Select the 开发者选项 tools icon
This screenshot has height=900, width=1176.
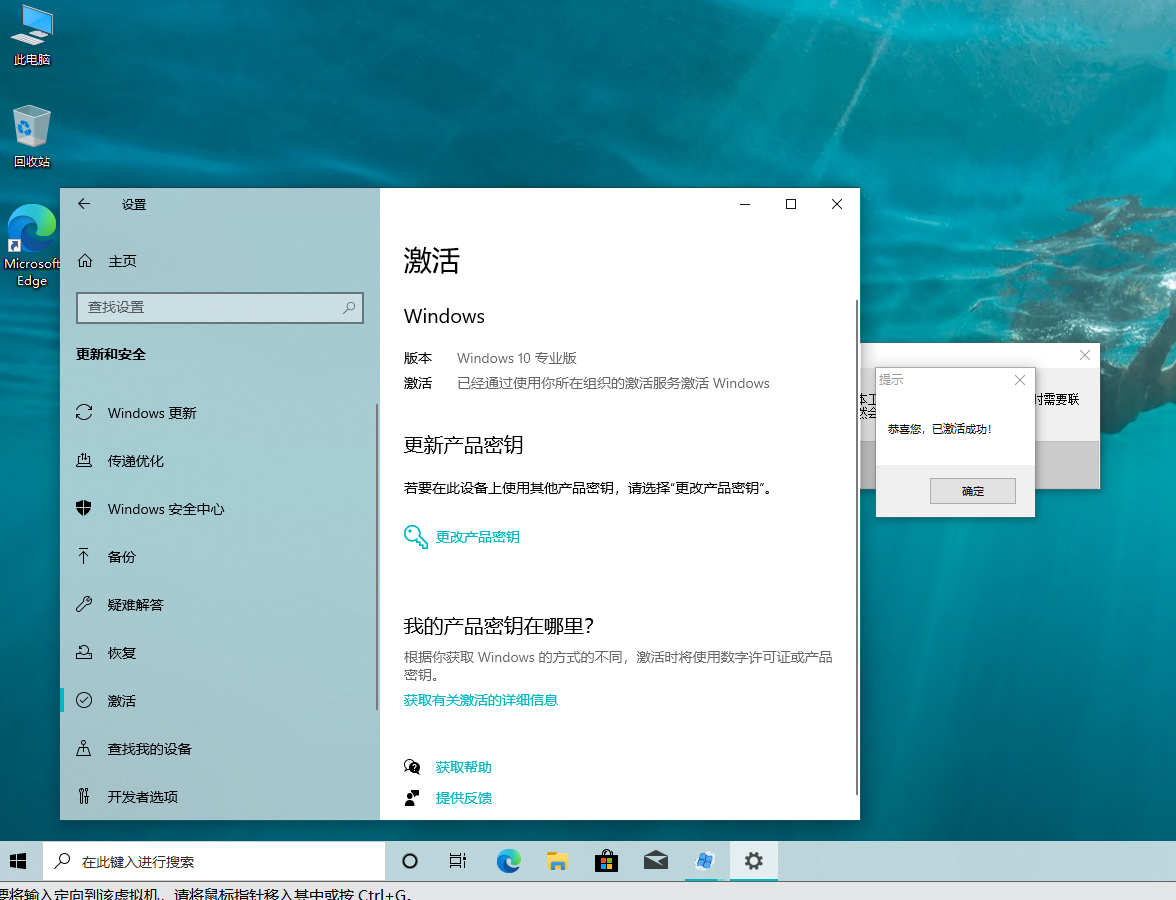84,796
